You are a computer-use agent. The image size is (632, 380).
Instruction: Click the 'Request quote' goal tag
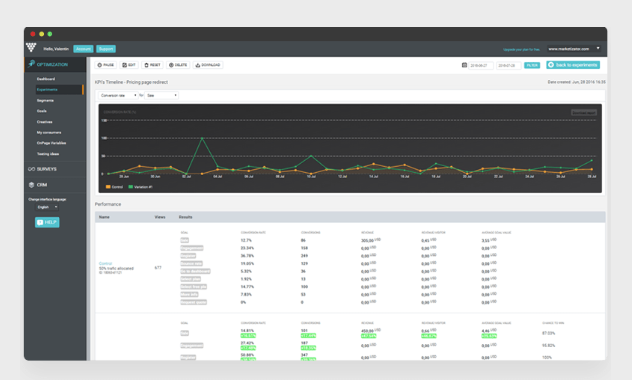coord(193,302)
